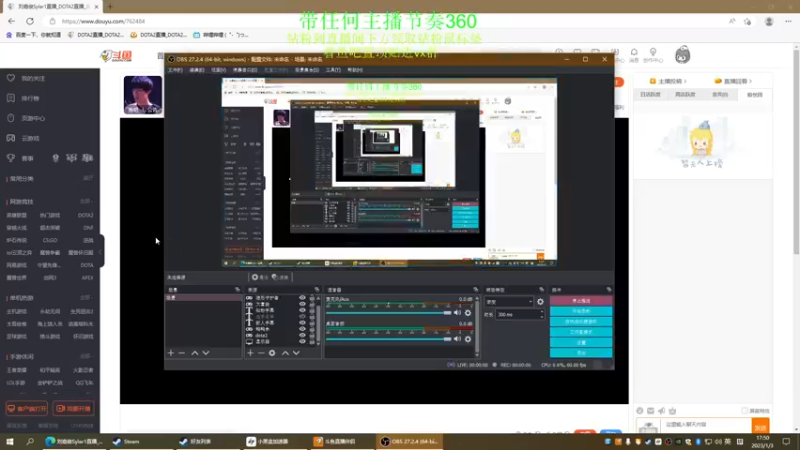Move selected source up in OBS
The height and width of the screenshot is (450, 800).
285,353
